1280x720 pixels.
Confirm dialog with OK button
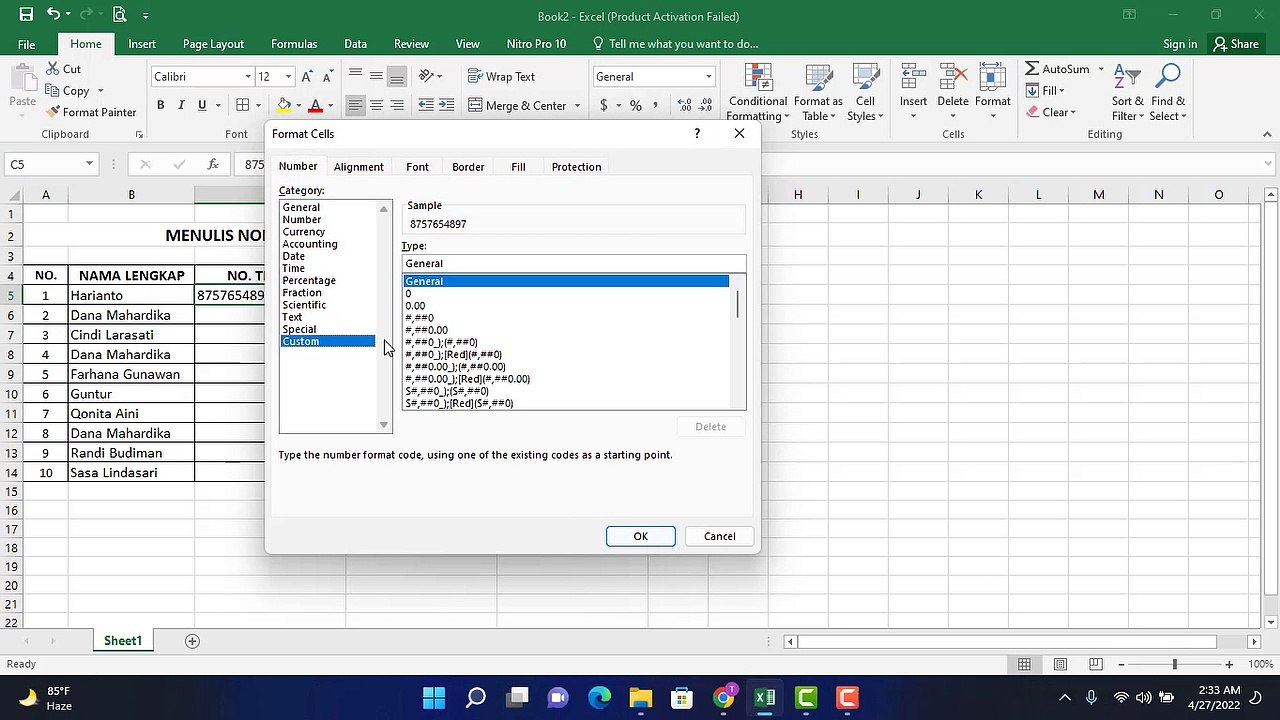(x=641, y=536)
